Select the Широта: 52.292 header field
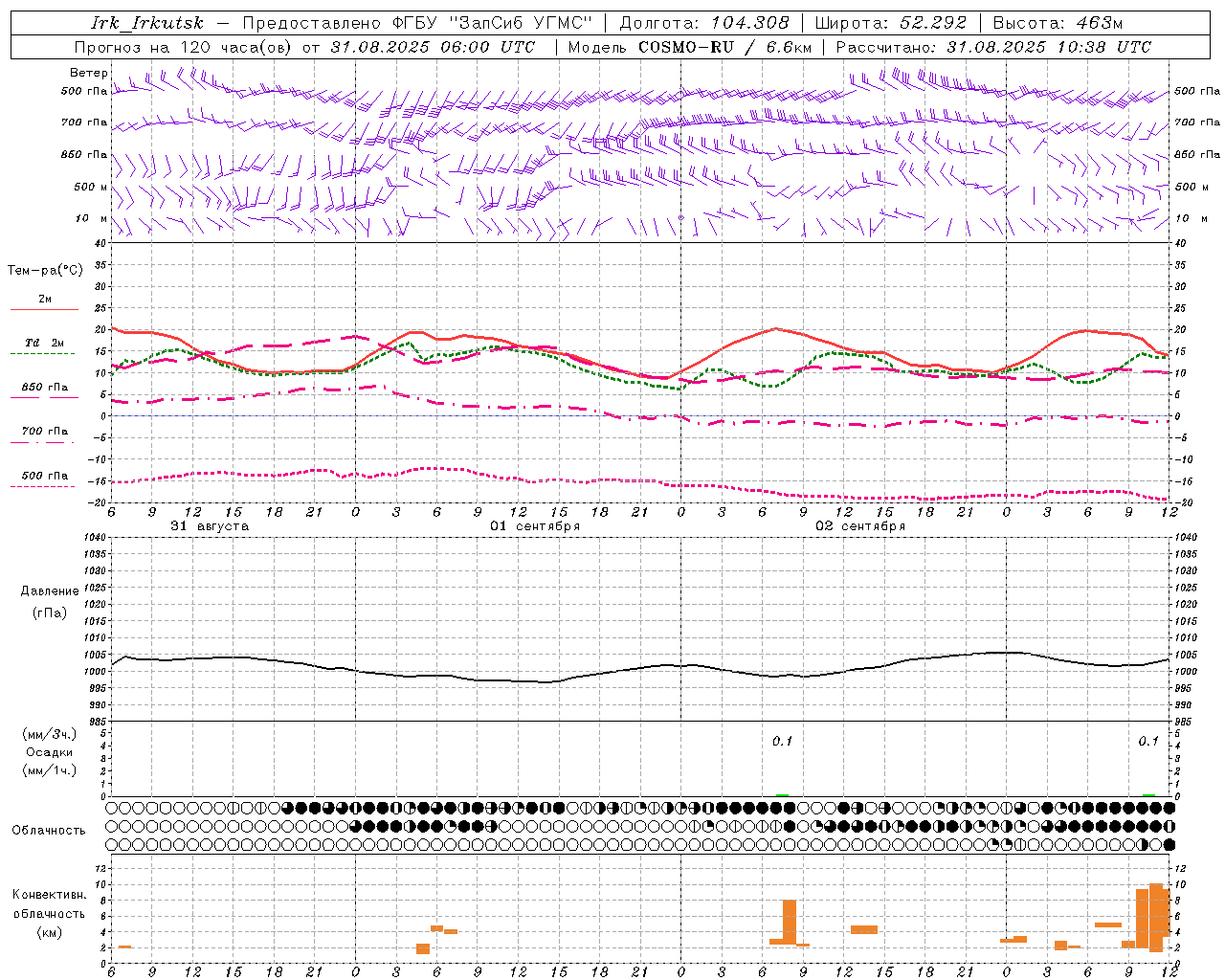The image size is (1225, 980). pyautogui.click(x=891, y=23)
